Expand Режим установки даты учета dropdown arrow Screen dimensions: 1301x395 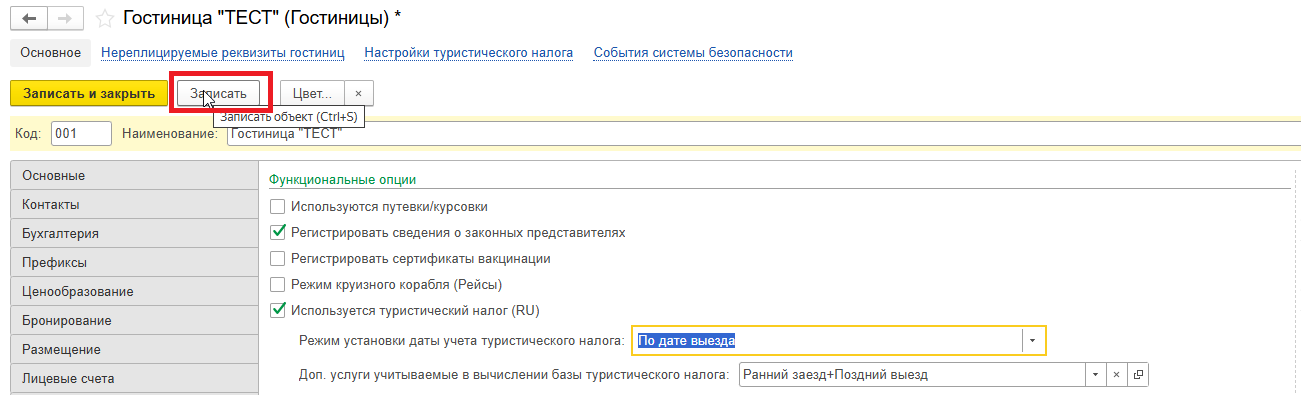coord(1032,341)
